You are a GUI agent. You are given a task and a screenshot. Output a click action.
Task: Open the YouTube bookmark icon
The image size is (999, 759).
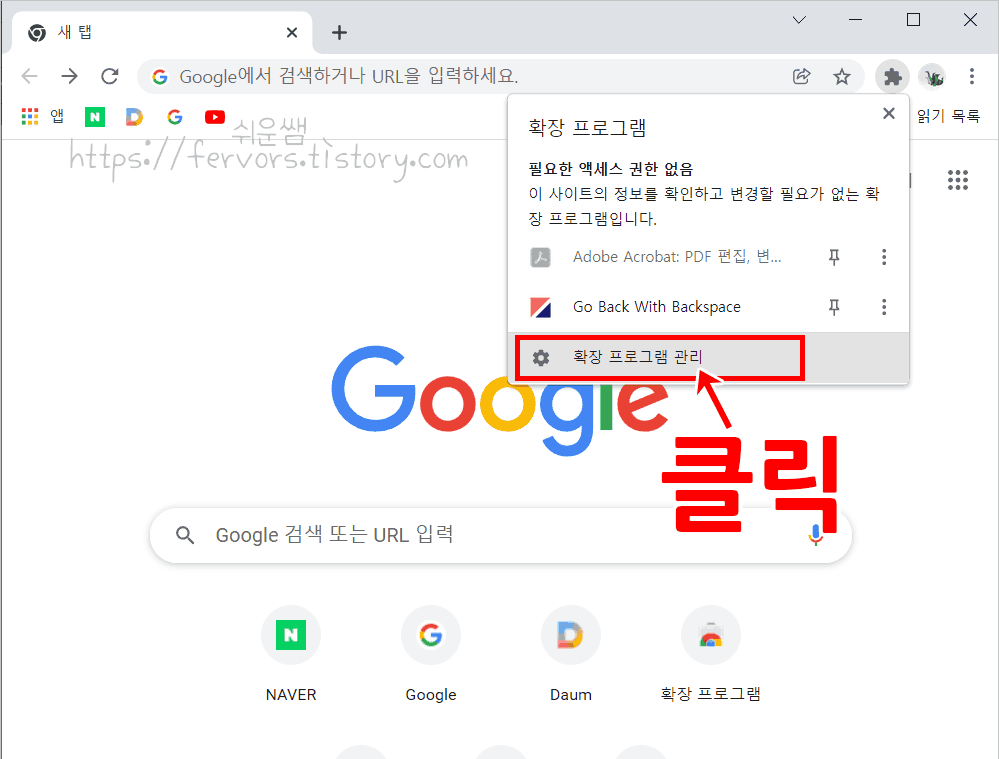point(215,117)
